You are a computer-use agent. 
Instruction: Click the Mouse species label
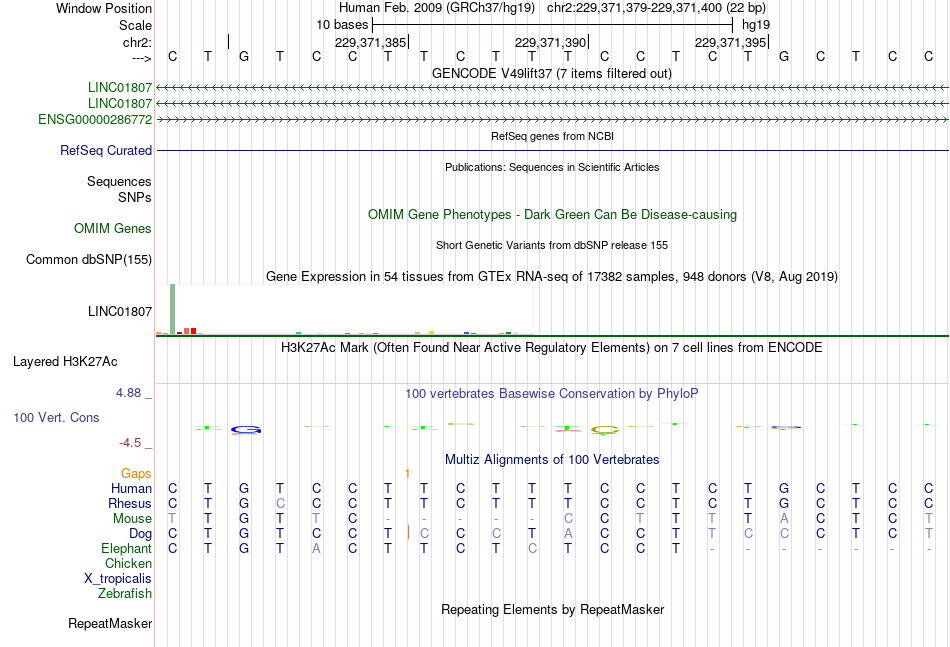(133, 519)
